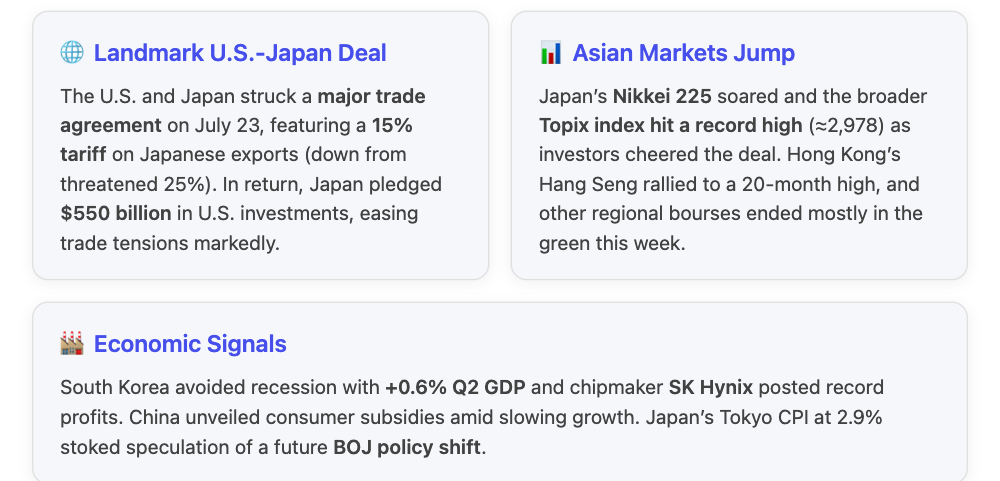The height and width of the screenshot is (481, 1000).
Task: Click the factory icon beside Economic Signals
Action: point(72,345)
